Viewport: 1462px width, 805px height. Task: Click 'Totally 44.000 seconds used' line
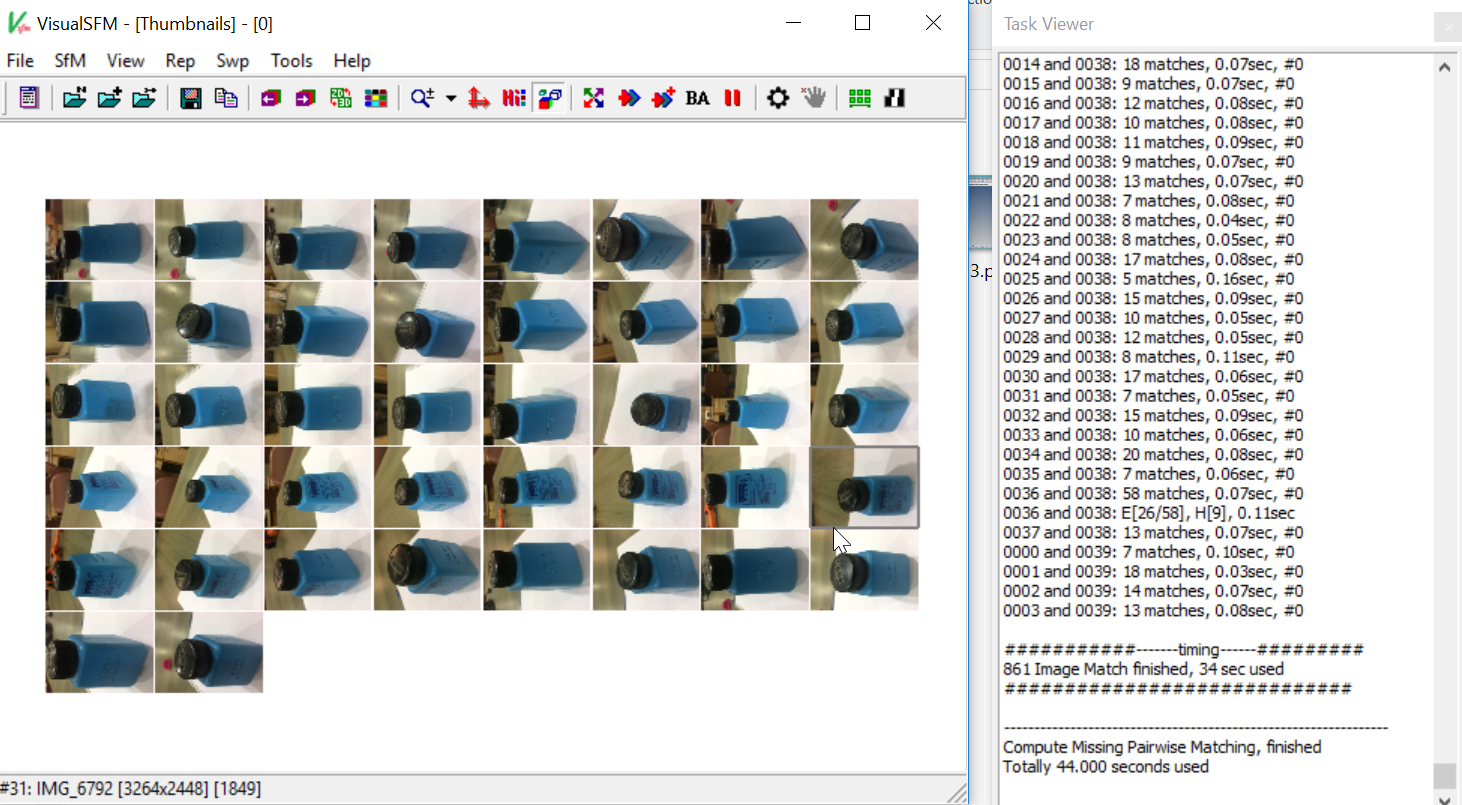point(1106,767)
